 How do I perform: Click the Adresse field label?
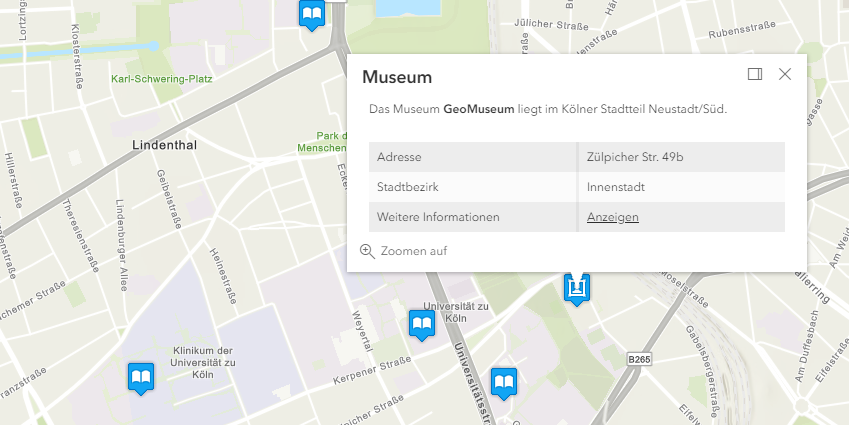pos(399,157)
